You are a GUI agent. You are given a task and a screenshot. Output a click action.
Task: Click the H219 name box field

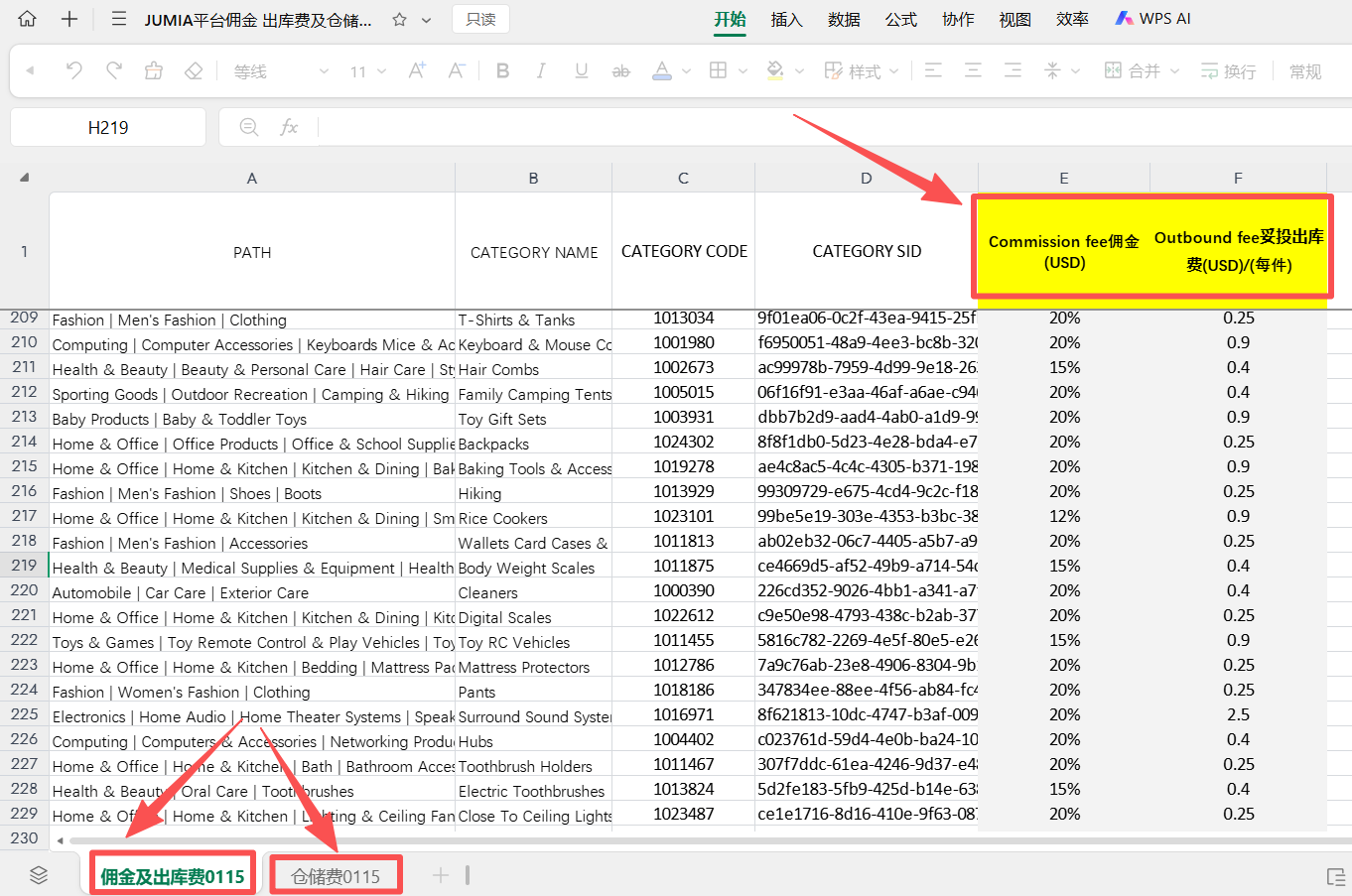coord(108,127)
